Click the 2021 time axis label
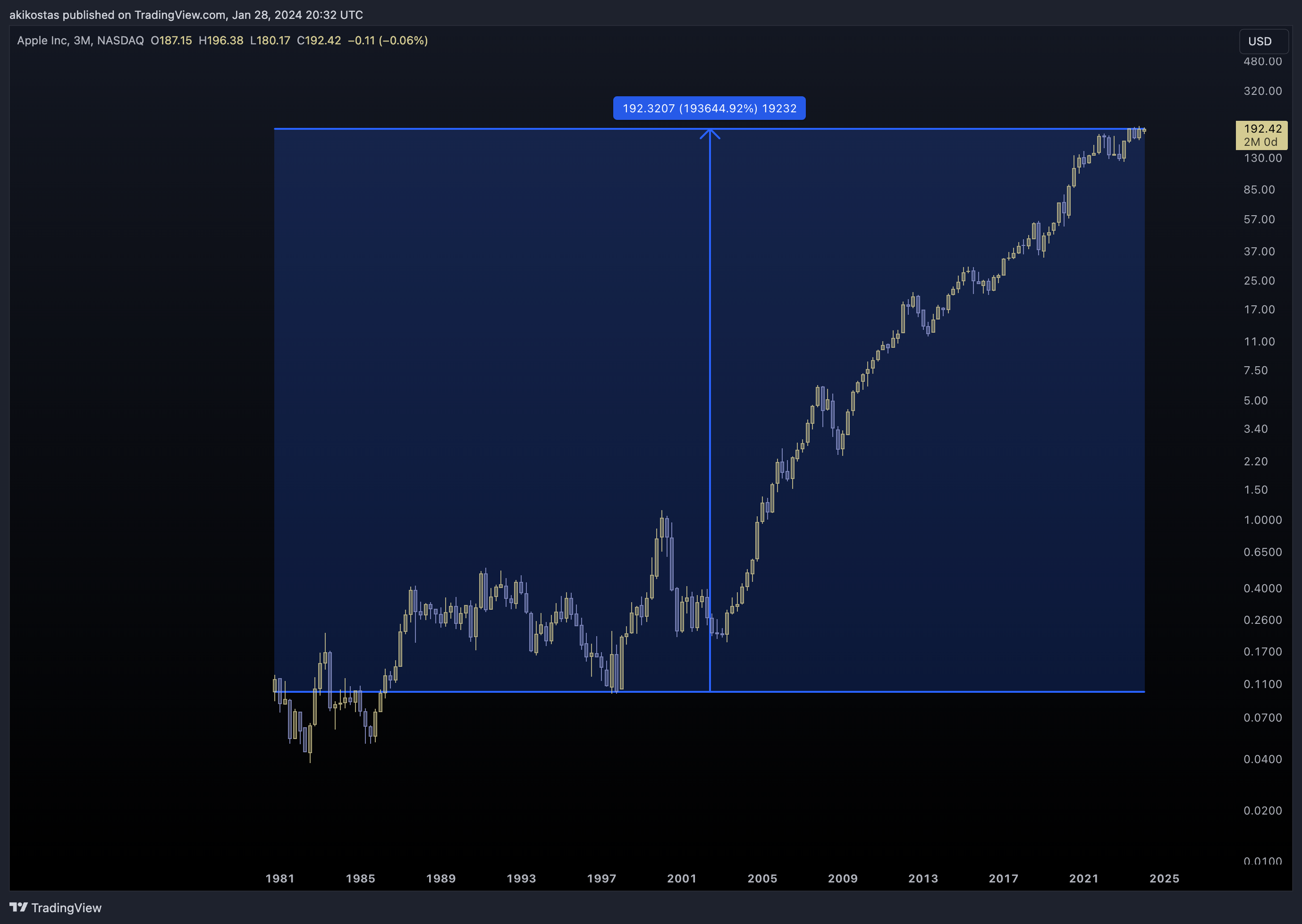Screen dimensions: 1302x924 point(1084,879)
